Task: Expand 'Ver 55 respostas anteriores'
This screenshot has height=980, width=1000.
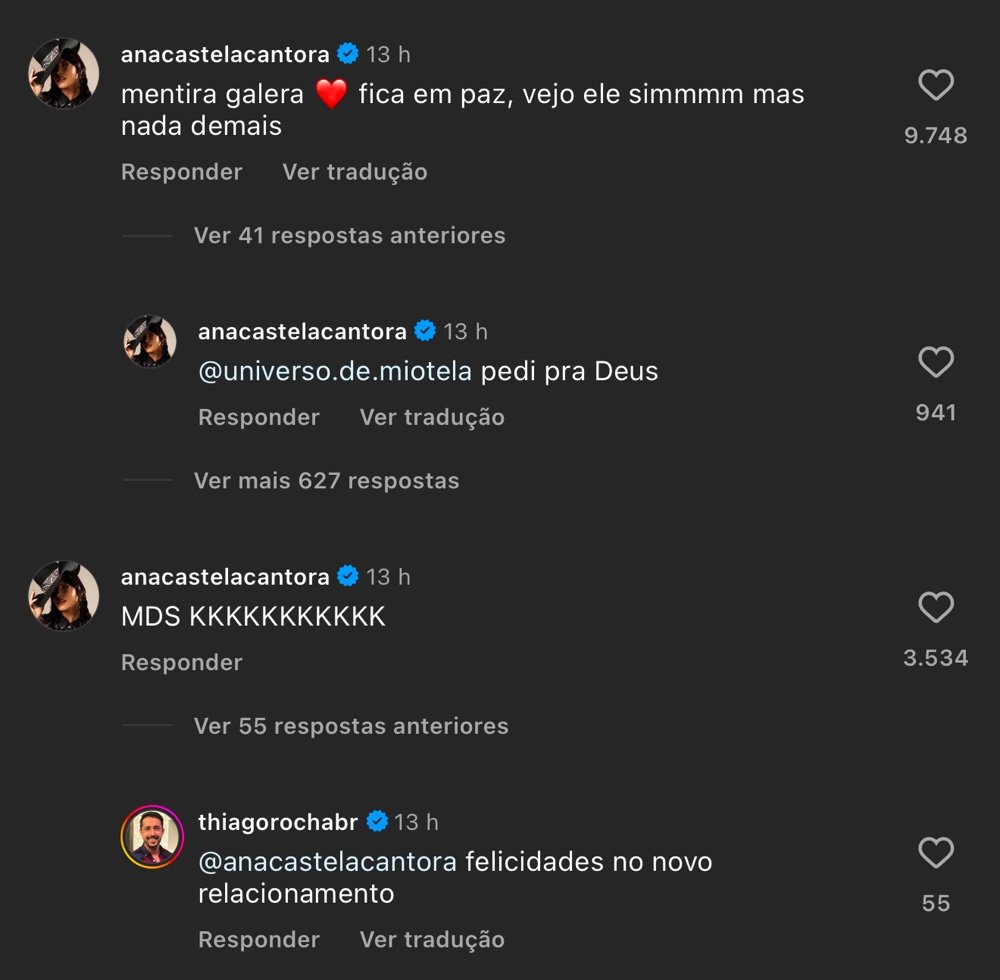Action: coord(351,726)
